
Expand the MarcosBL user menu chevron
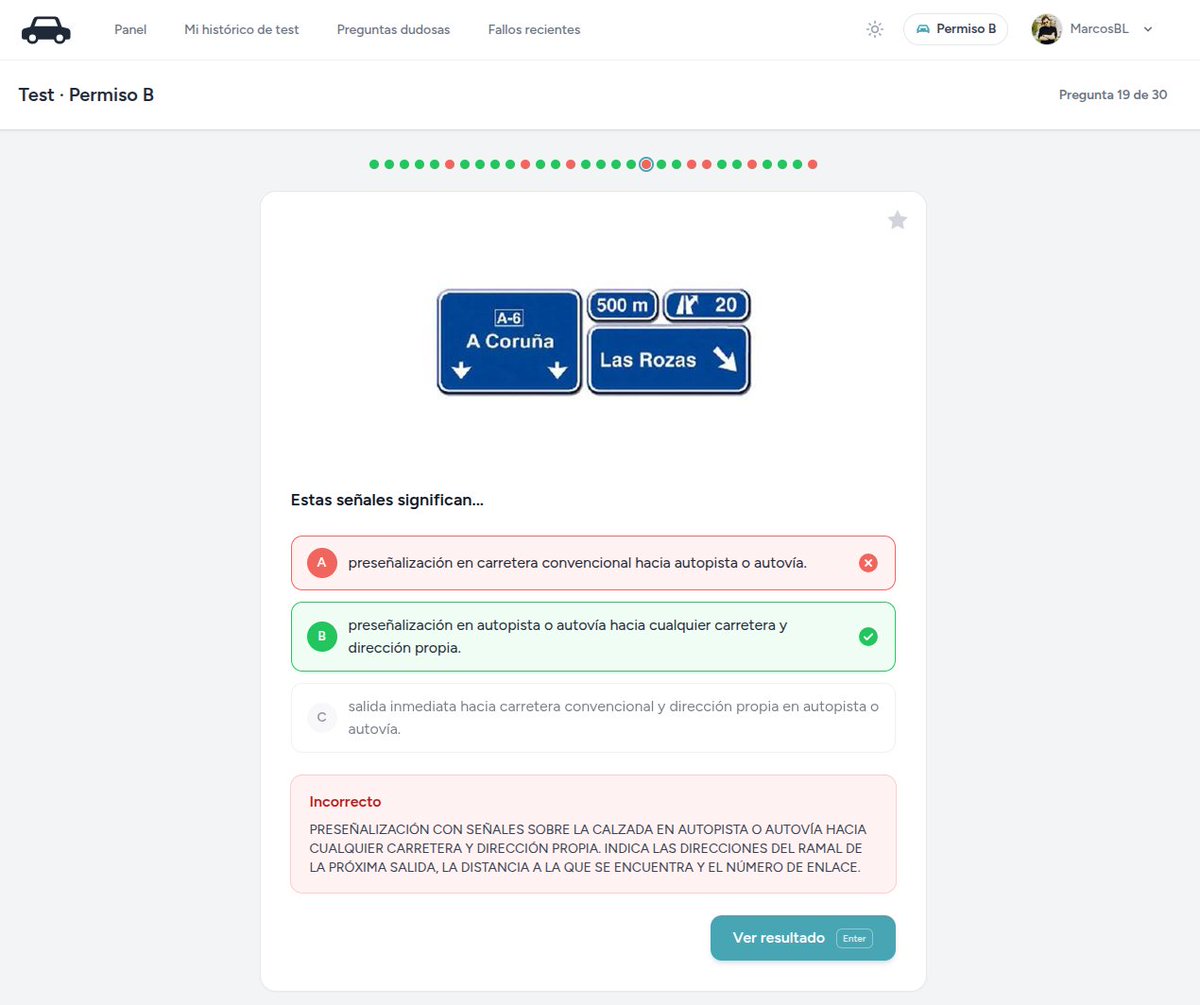pyautogui.click(x=1148, y=30)
